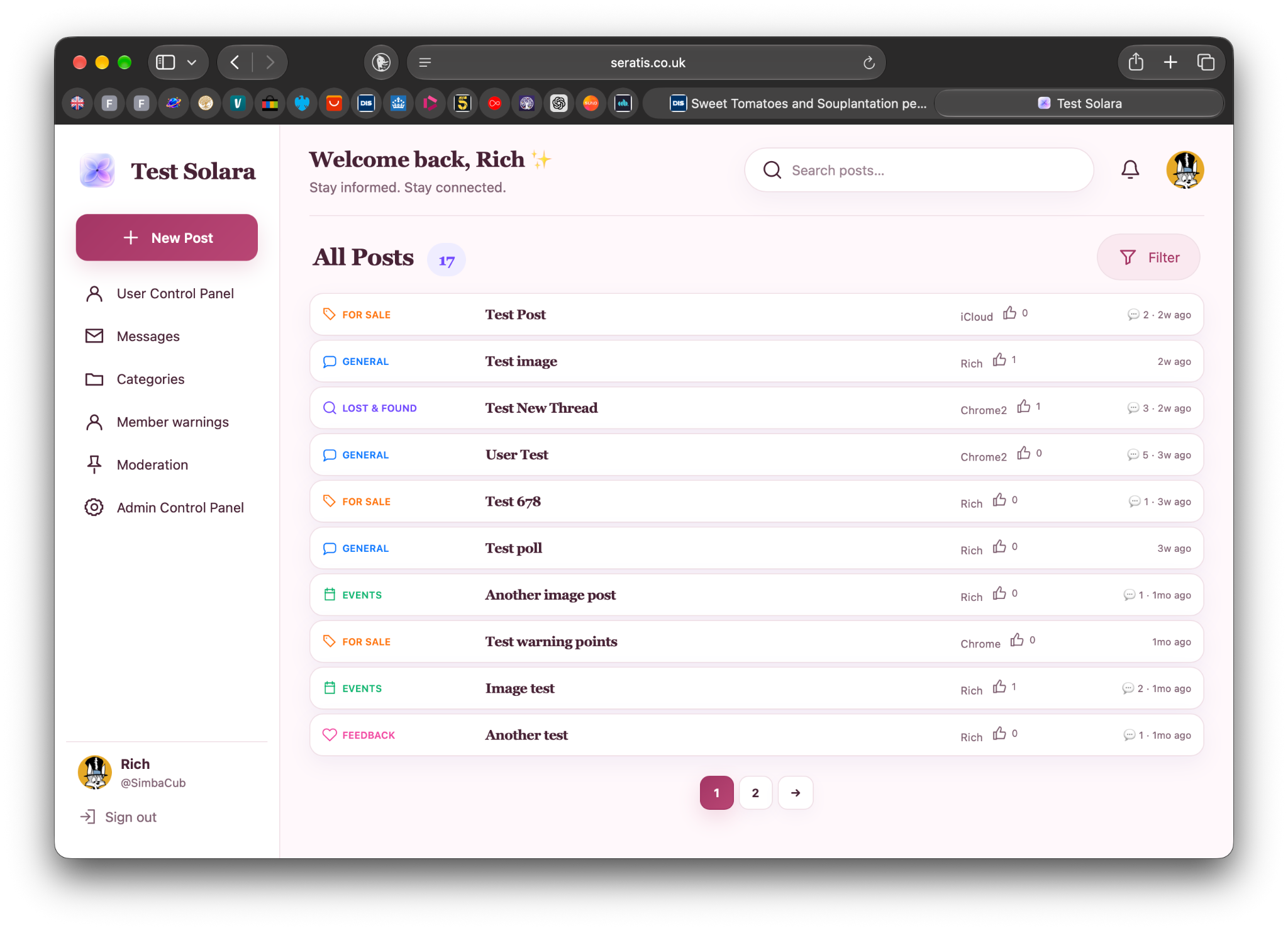
Task: Click the Test Solara logo icon
Action: coord(97,171)
